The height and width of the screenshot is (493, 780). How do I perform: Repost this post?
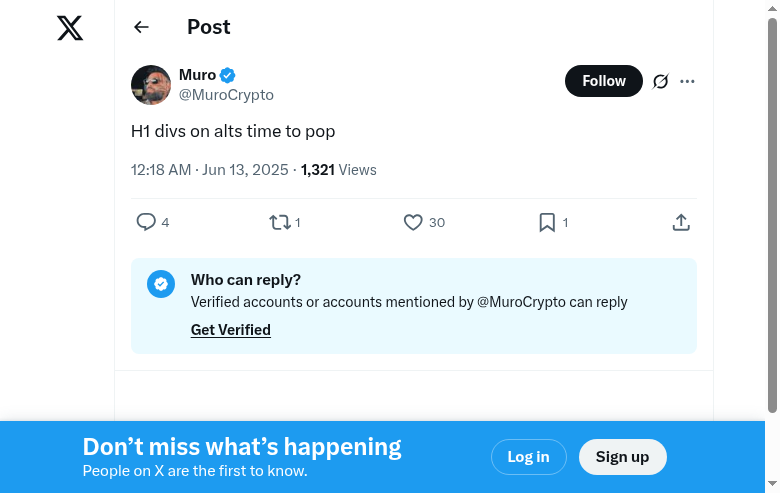click(x=280, y=222)
